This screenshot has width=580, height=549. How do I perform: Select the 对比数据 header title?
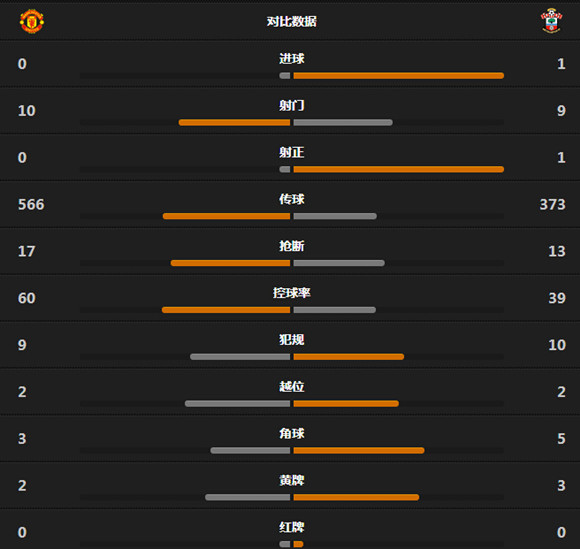click(291, 21)
